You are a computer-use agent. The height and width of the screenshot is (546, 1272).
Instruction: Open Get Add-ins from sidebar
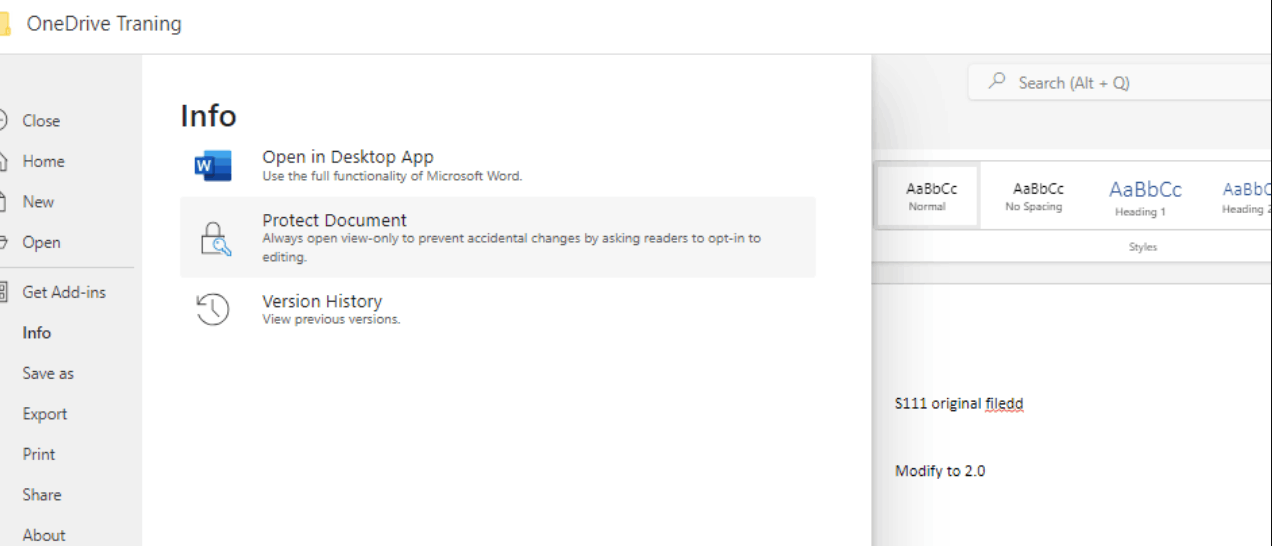tap(64, 292)
